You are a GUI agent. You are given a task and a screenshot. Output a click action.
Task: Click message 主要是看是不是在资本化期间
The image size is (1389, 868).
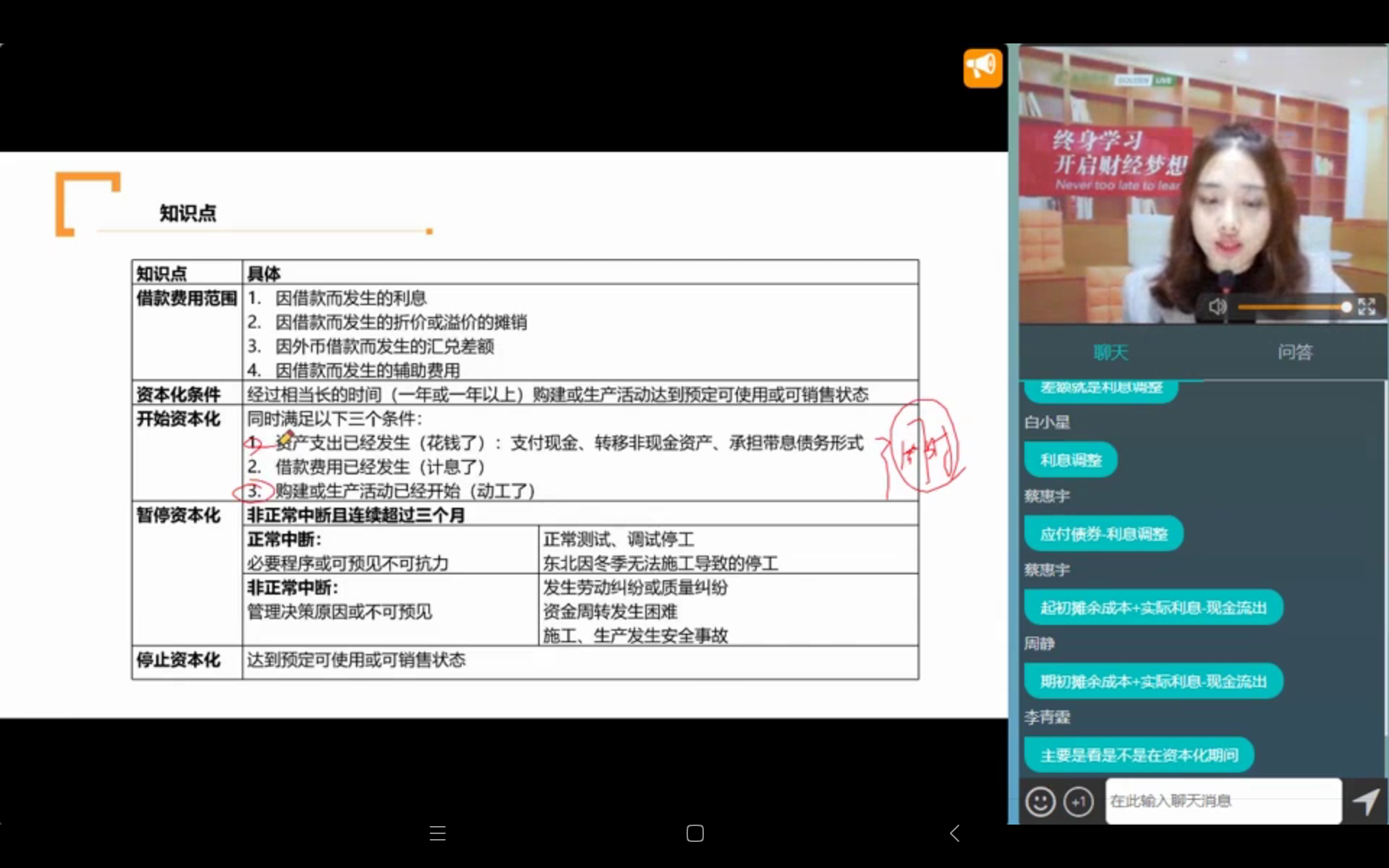(x=1139, y=755)
